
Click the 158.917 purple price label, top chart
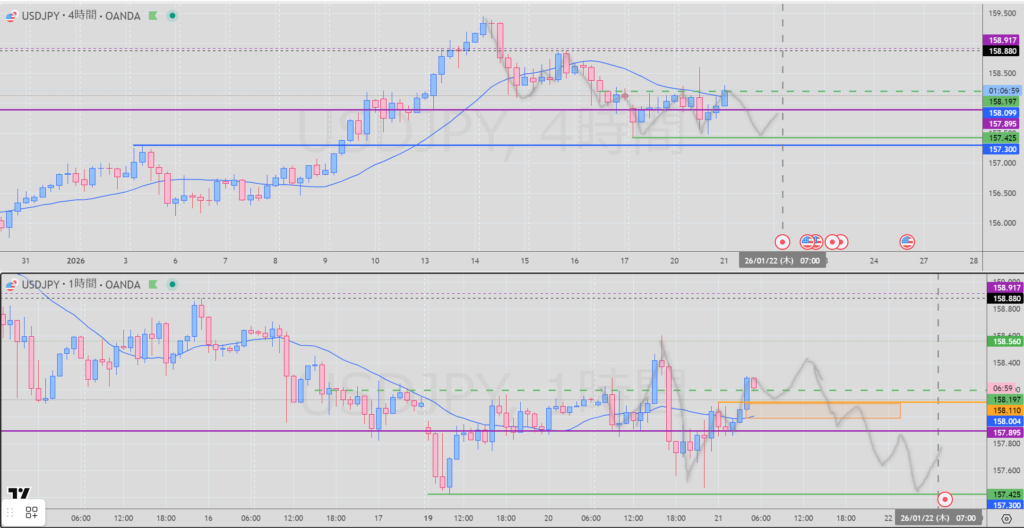1002,38
